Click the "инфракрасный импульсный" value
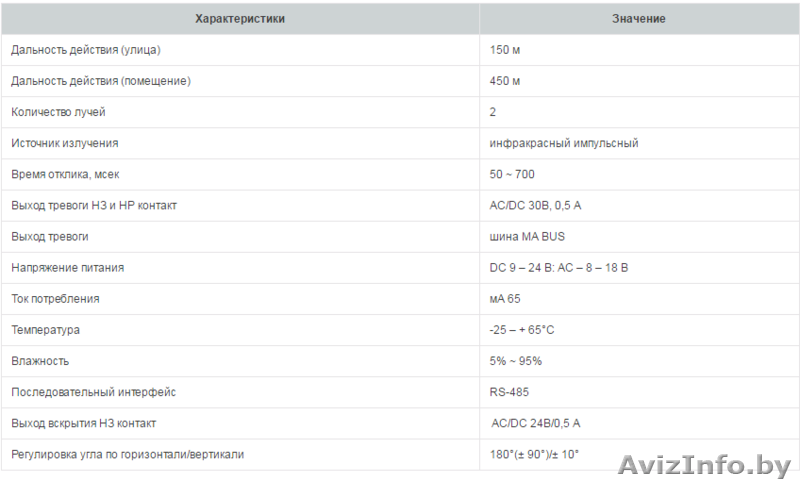This screenshot has height=481, width=800. click(x=564, y=143)
